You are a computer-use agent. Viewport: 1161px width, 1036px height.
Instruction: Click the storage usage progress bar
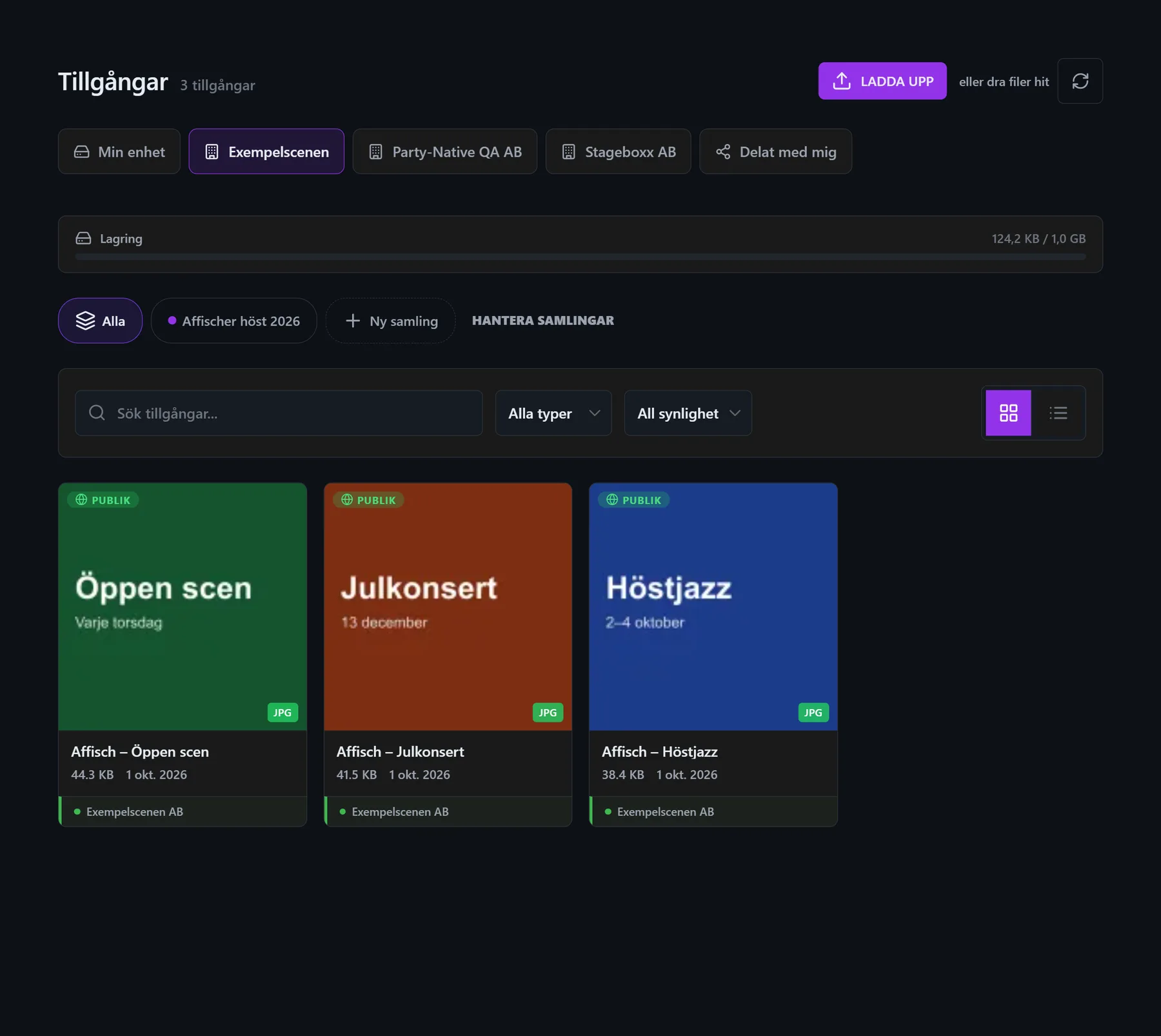pos(580,257)
